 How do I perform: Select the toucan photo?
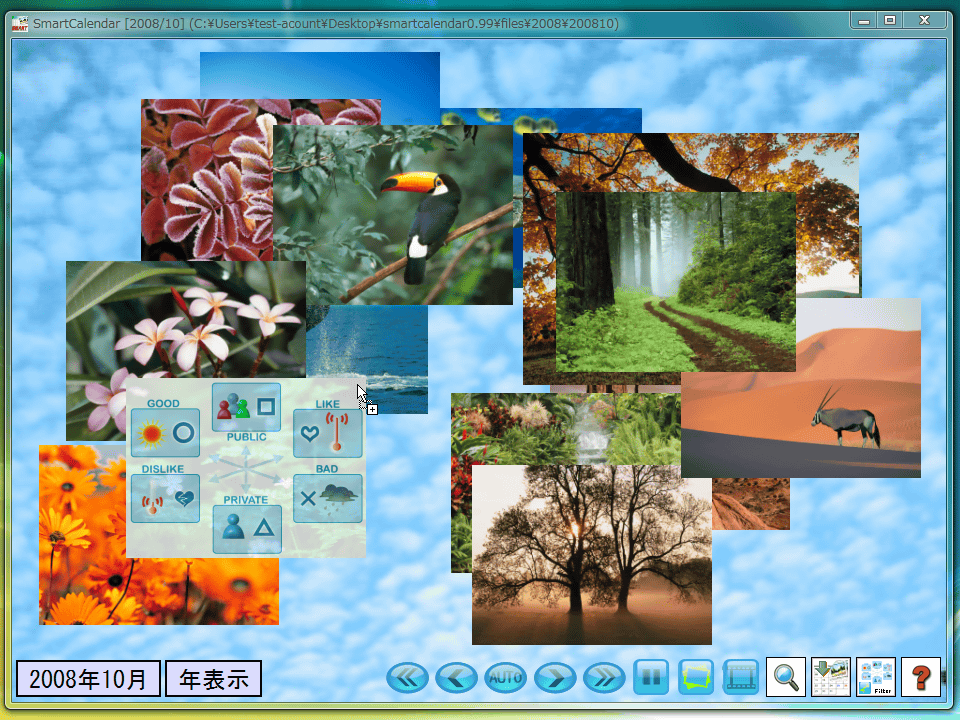(393, 215)
